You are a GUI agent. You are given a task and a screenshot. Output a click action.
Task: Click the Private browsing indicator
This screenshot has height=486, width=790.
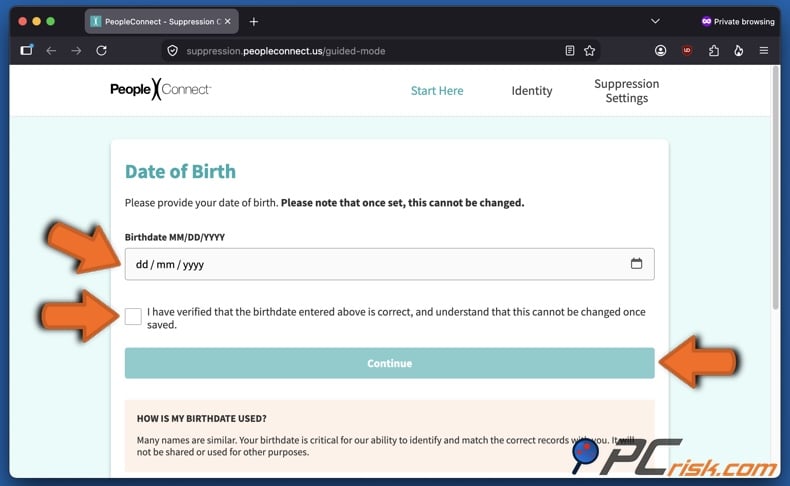(x=738, y=22)
